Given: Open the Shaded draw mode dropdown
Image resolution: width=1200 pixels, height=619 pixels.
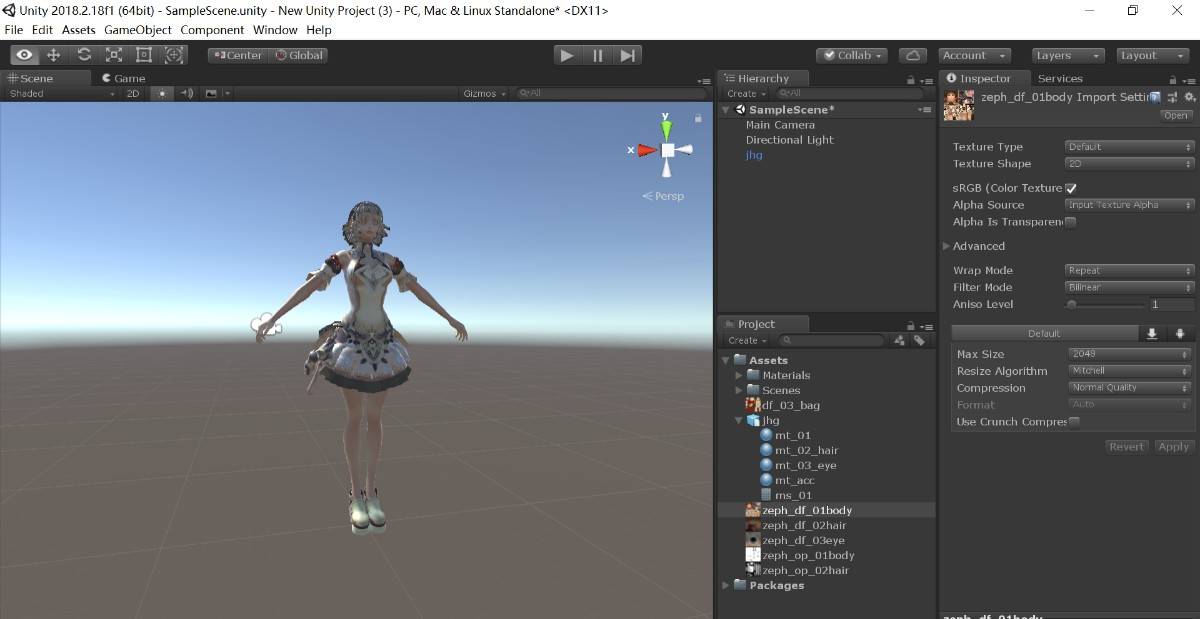Looking at the screenshot, I should pos(62,93).
